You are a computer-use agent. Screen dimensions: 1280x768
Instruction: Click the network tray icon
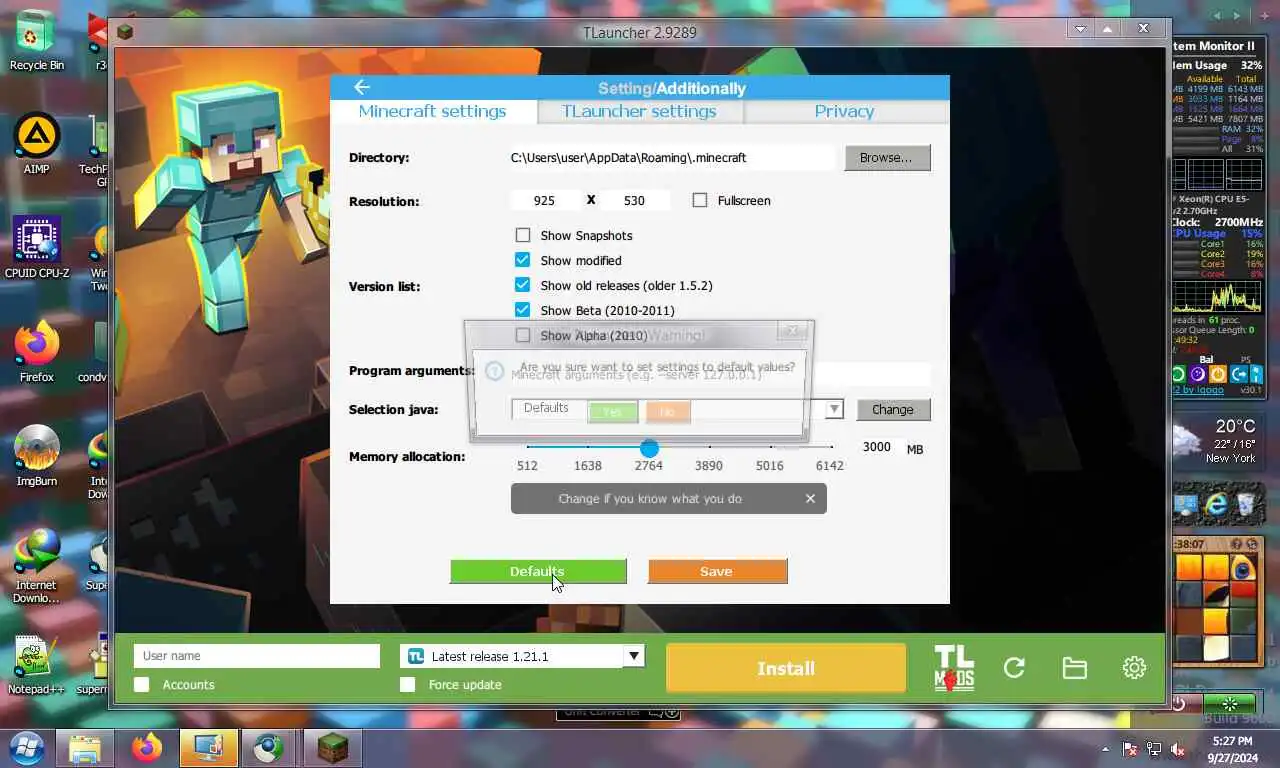coord(1154,748)
